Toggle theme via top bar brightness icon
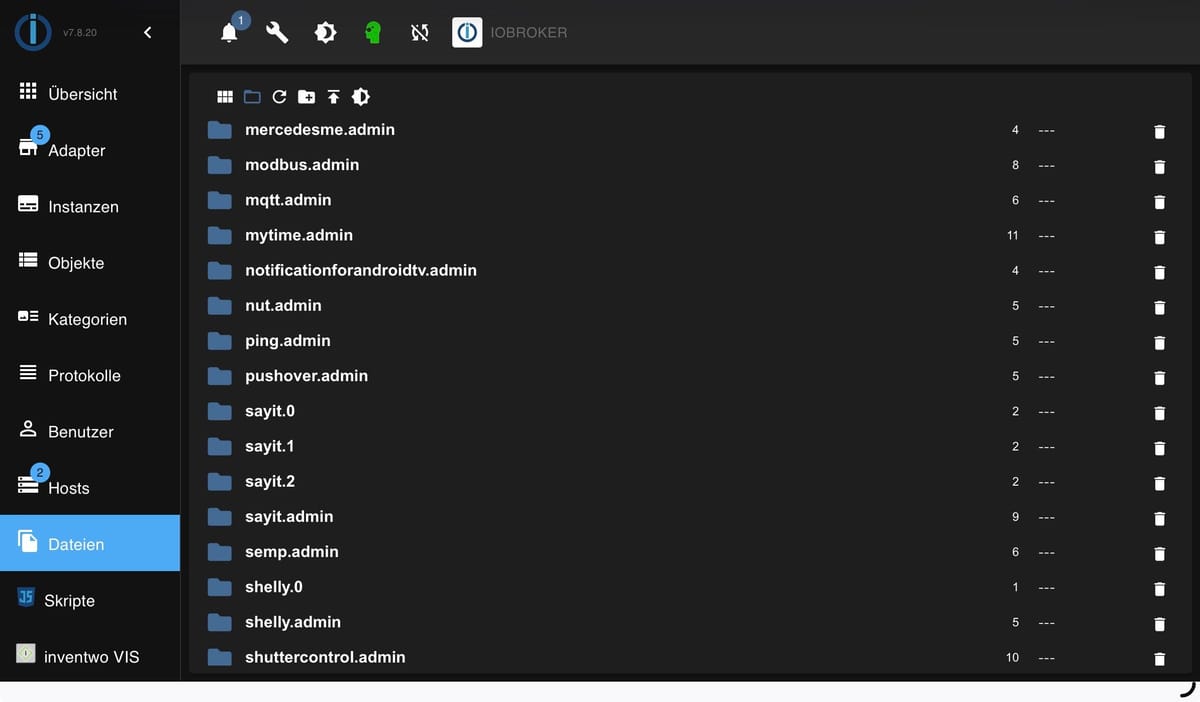Image resolution: width=1200 pixels, height=702 pixels. (325, 33)
